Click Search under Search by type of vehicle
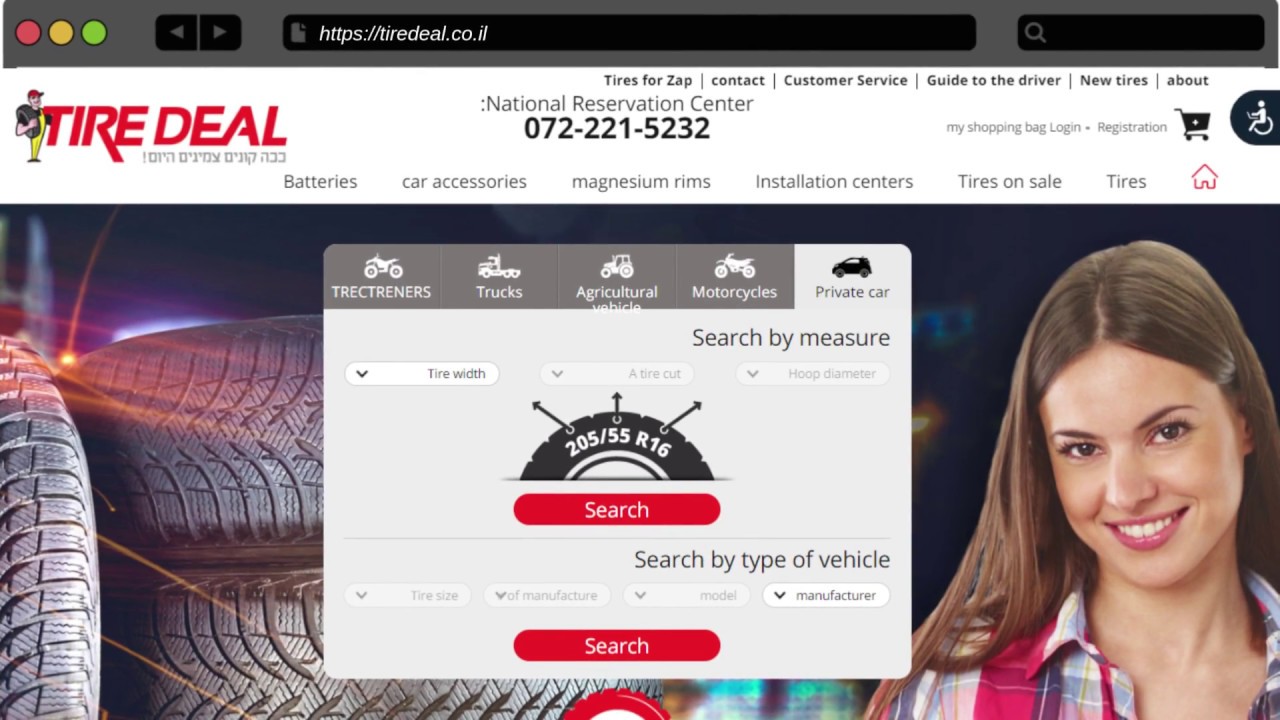The width and height of the screenshot is (1280, 720). coord(617,645)
